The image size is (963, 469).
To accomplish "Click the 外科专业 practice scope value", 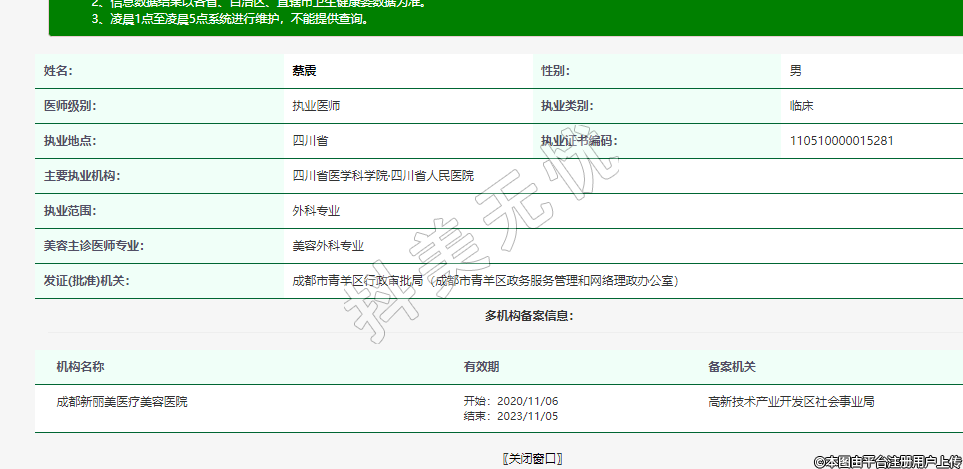I will click(x=316, y=211).
